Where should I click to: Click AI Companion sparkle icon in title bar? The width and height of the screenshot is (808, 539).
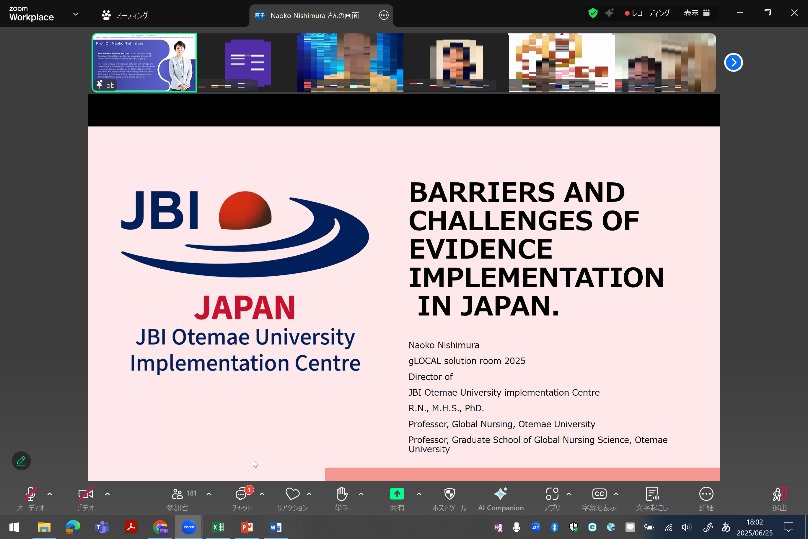[610, 13]
